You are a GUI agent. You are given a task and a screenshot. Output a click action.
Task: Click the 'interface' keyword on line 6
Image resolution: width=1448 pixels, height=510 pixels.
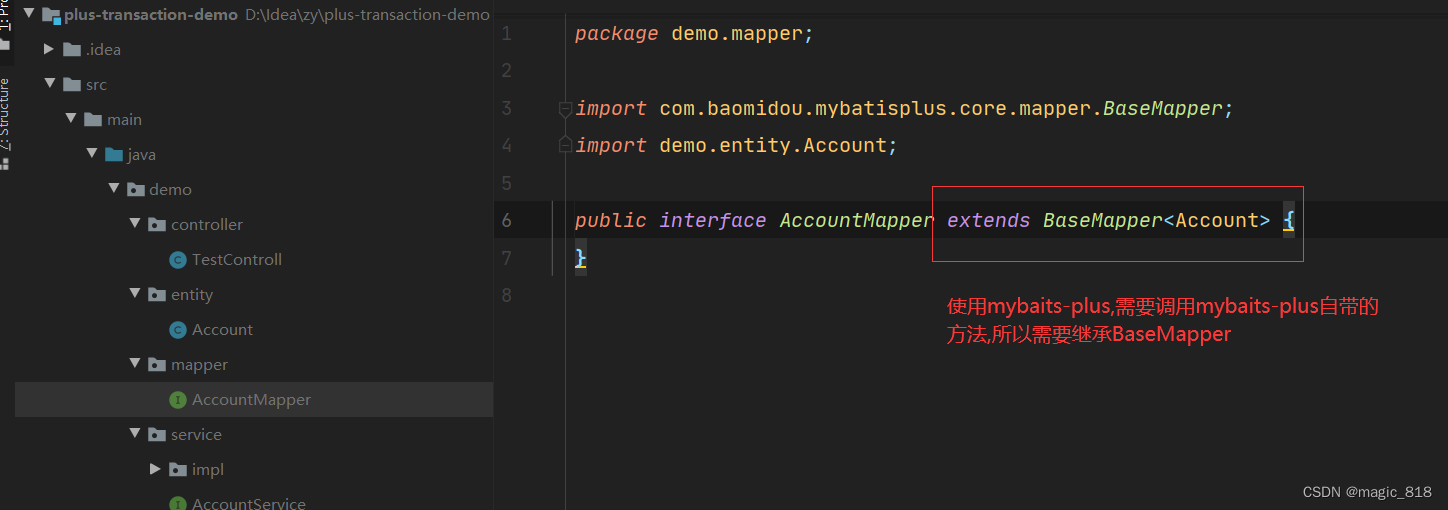pyautogui.click(x=713, y=220)
